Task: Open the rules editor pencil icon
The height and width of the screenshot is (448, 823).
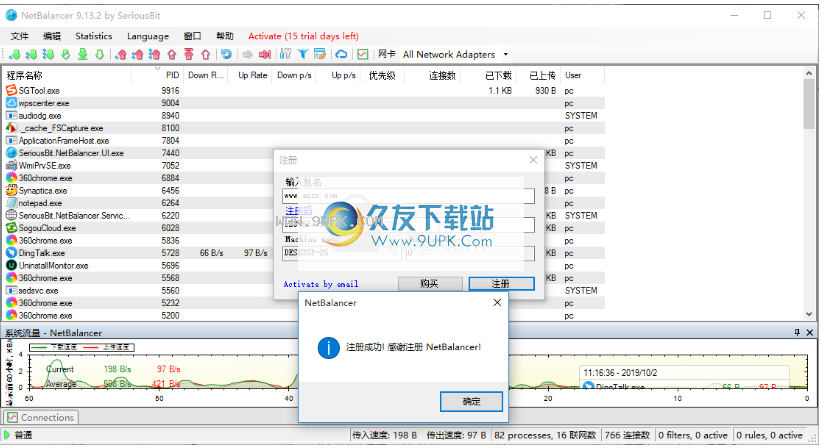Action: click(320, 54)
